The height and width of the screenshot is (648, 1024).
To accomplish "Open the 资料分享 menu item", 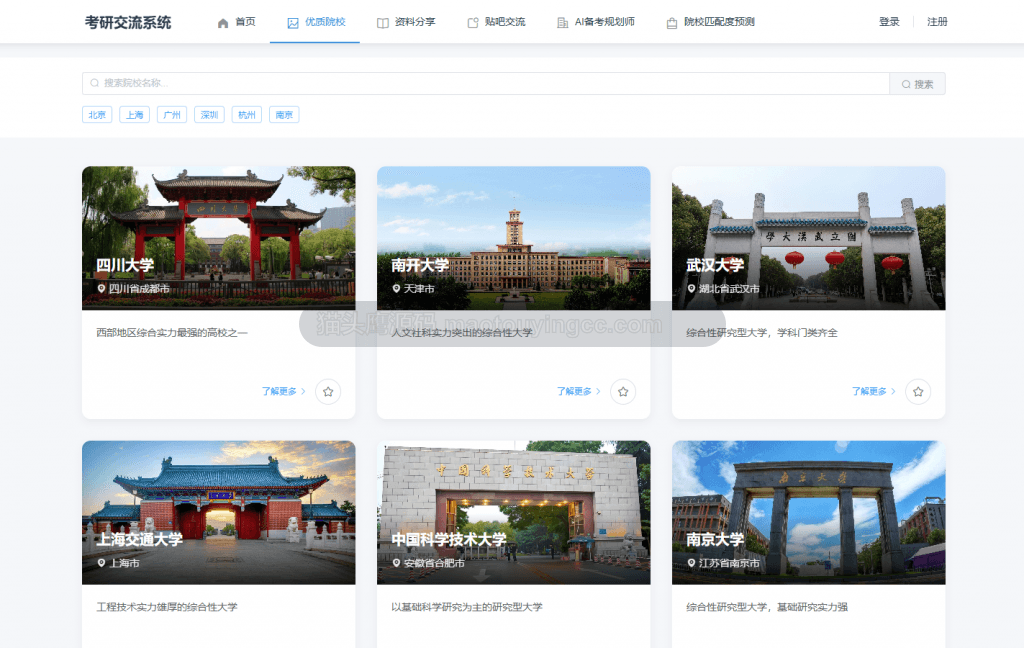I will pos(406,22).
